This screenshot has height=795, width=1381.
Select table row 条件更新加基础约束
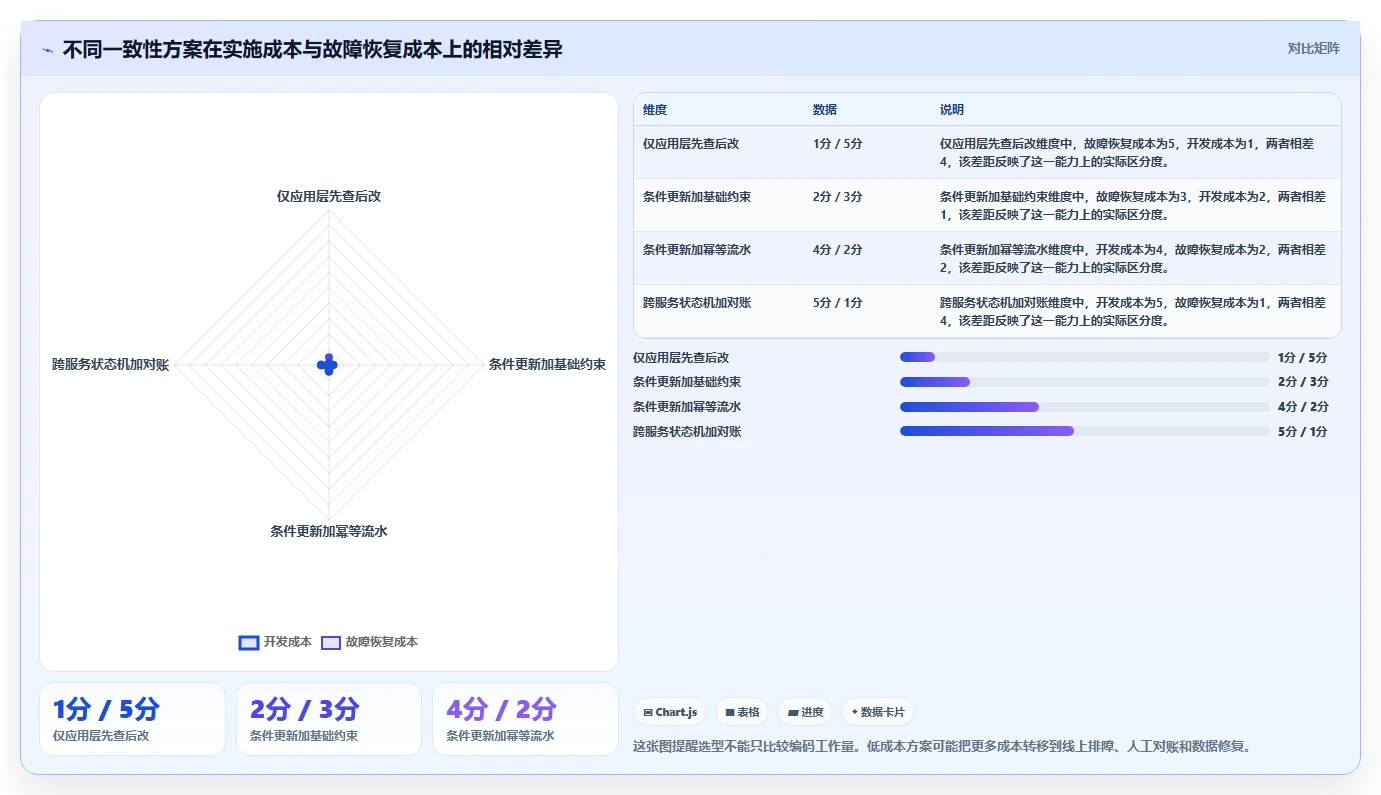(x=987, y=205)
